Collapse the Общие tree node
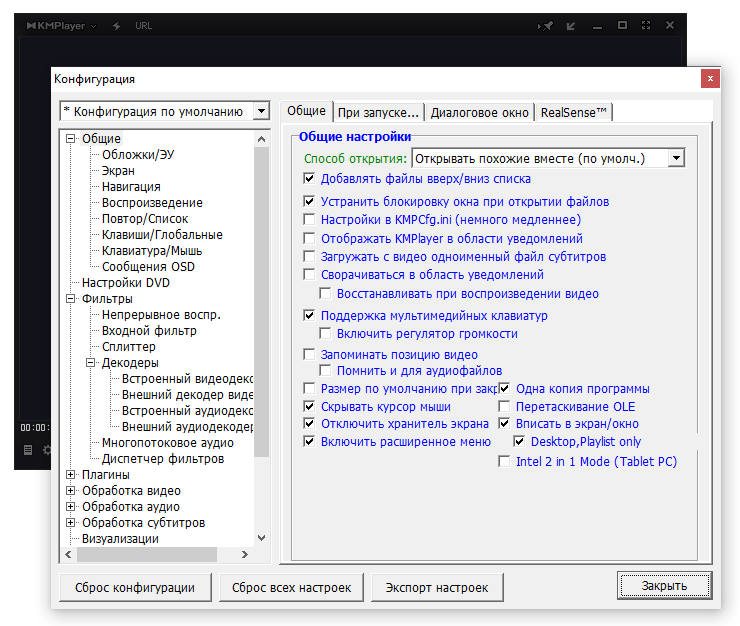 [70, 139]
